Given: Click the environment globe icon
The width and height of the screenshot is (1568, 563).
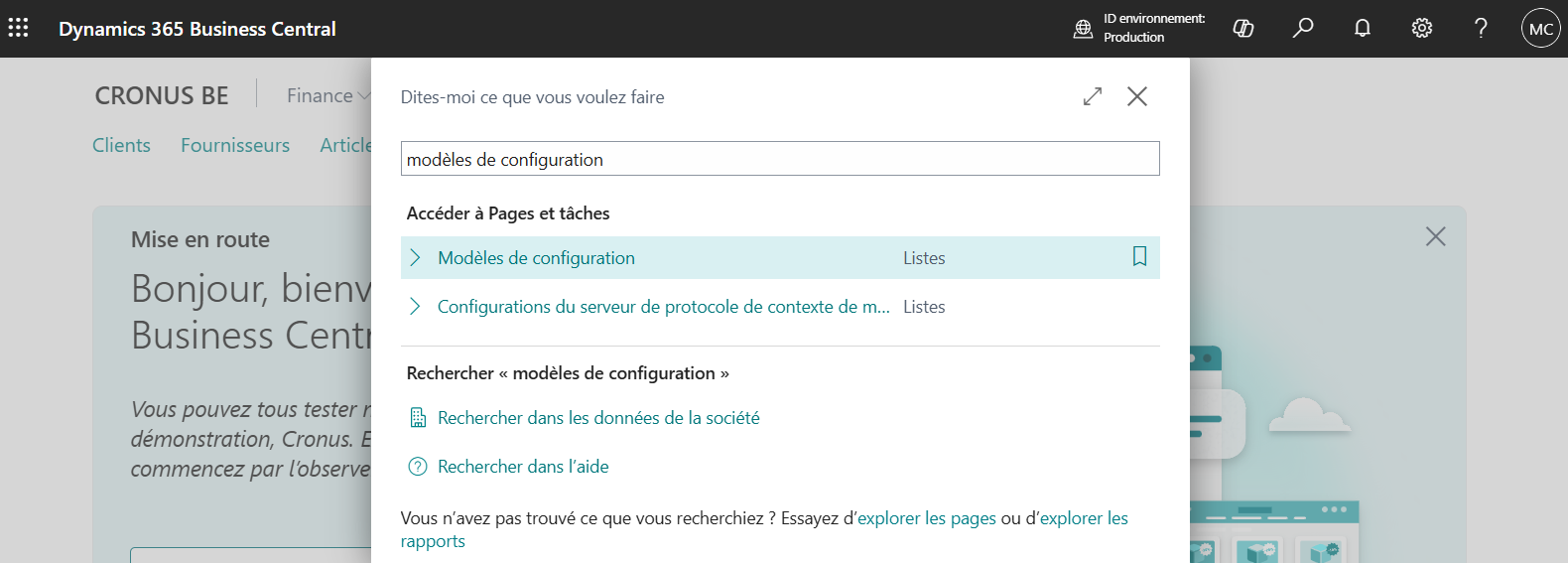Looking at the screenshot, I should (x=1083, y=29).
